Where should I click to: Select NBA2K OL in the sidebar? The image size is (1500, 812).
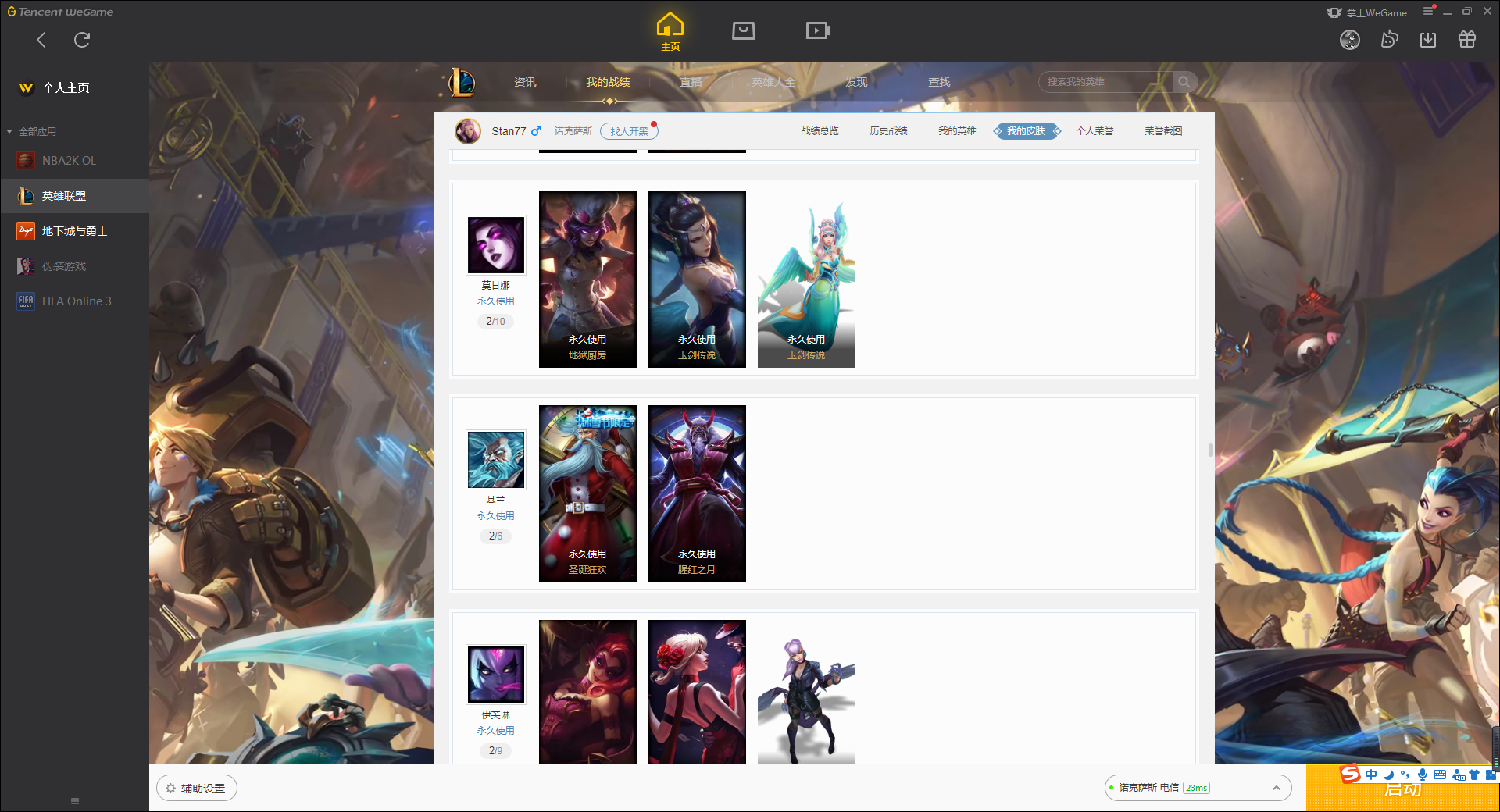pyautogui.click(x=74, y=161)
